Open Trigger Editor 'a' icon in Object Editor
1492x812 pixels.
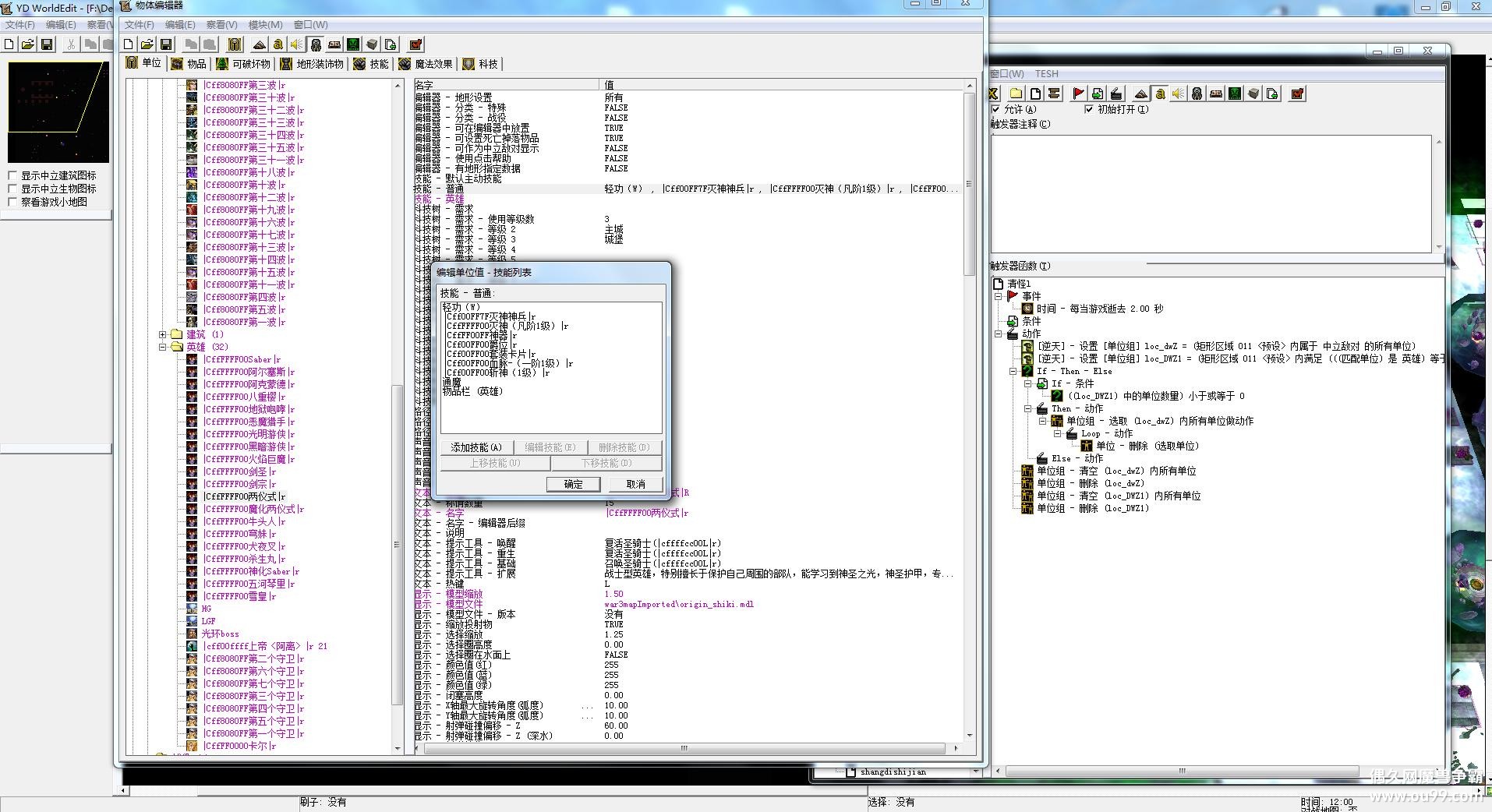coord(278,44)
